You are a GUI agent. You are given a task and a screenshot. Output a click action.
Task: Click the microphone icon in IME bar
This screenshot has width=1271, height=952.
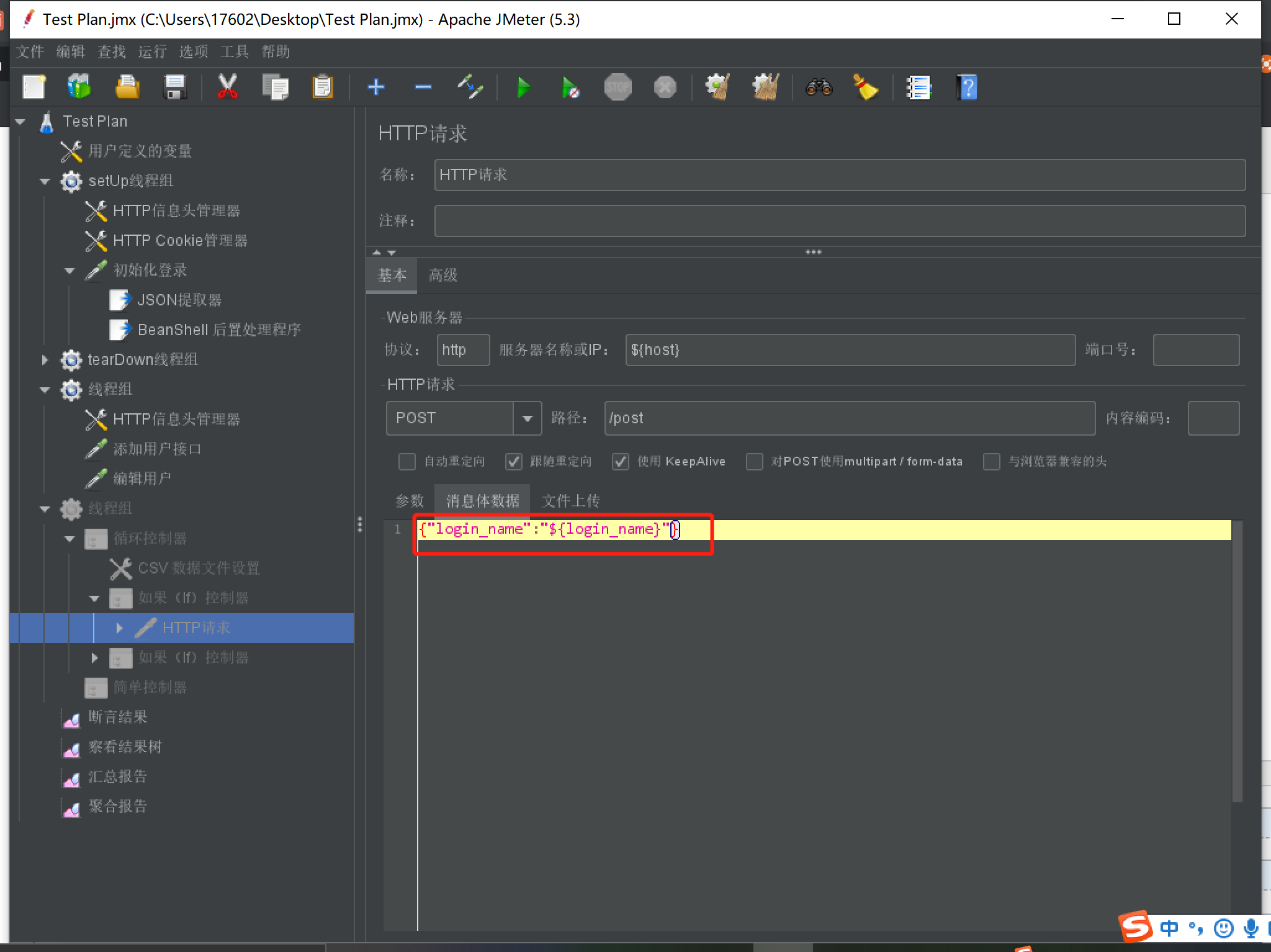(1251, 928)
